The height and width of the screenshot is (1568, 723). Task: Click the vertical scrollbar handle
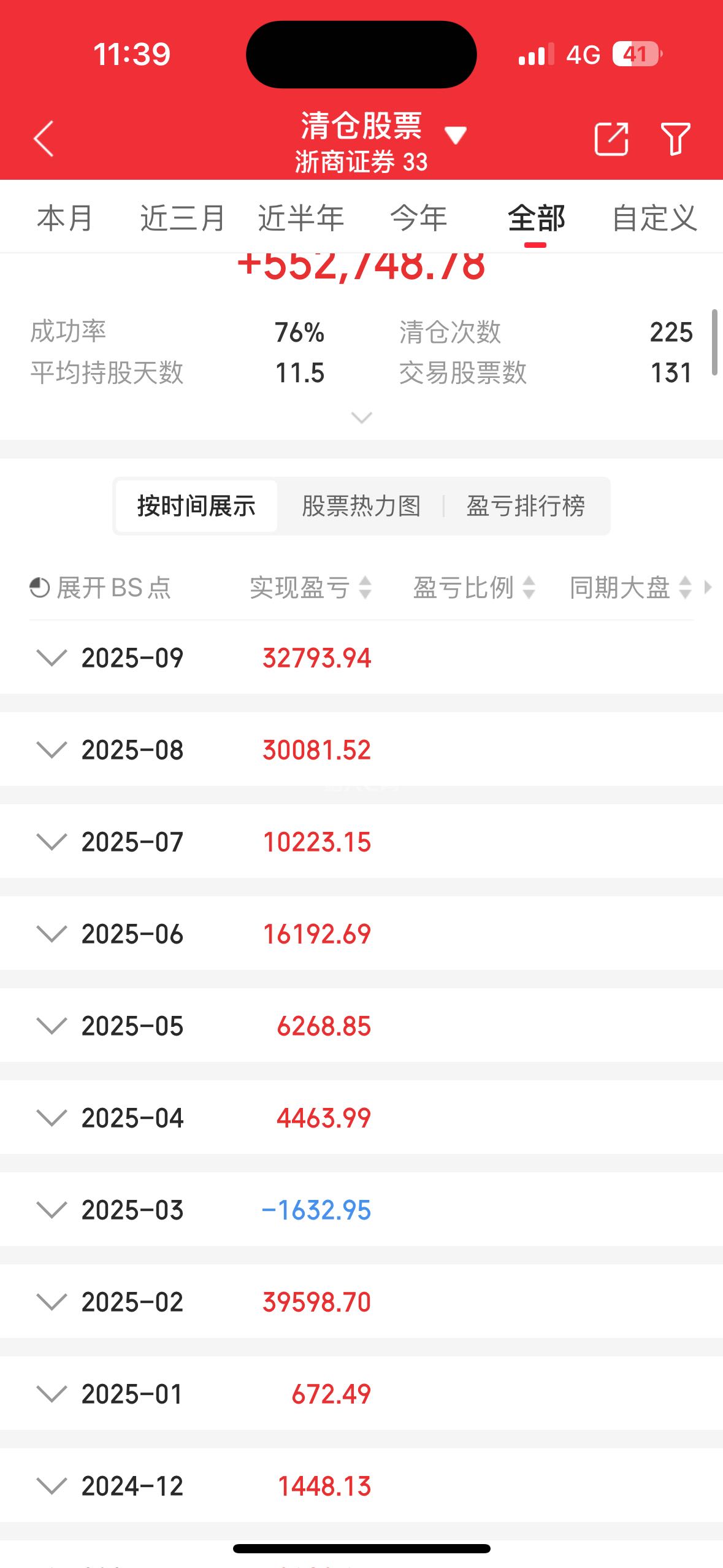click(714, 342)
